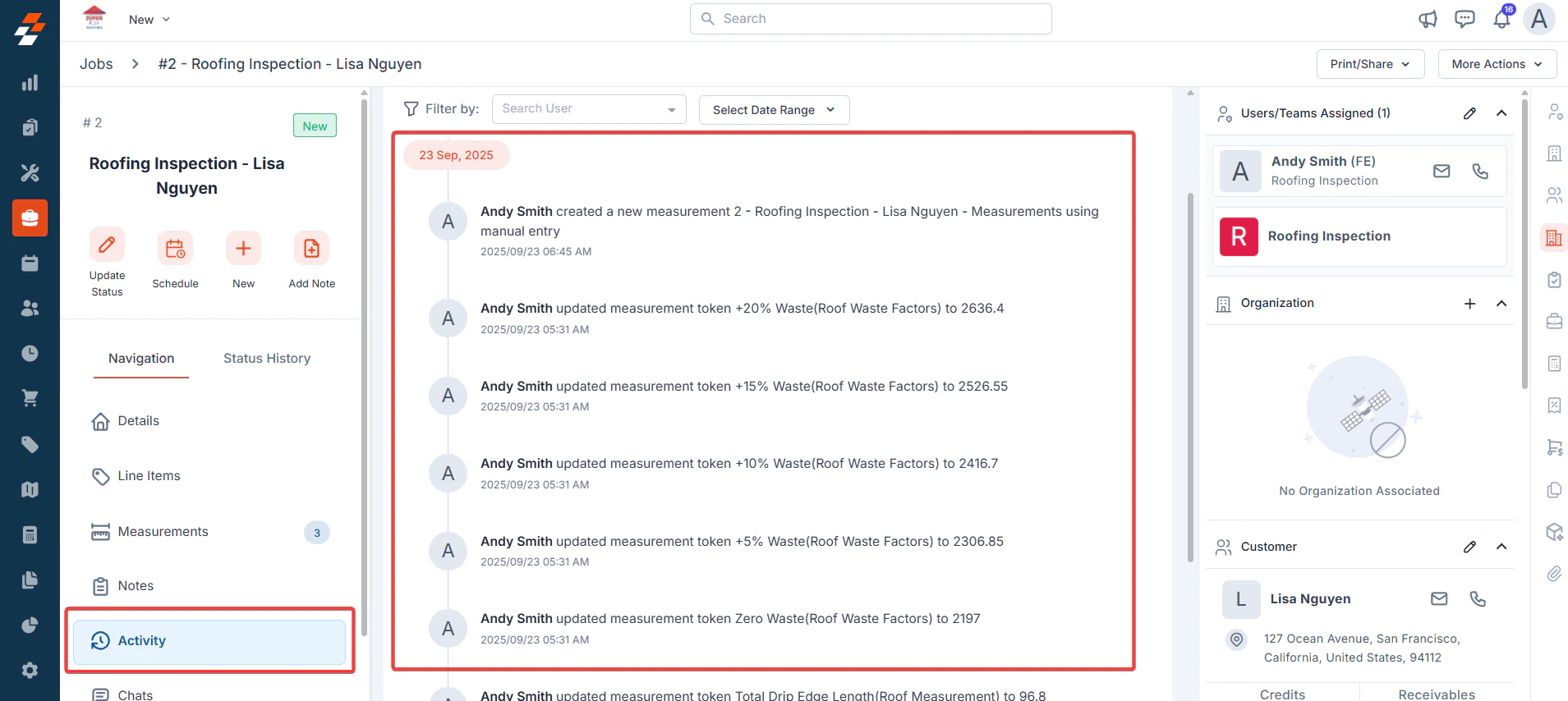Open the highlighted building icon on right rail

click(x=1554, y=238)
